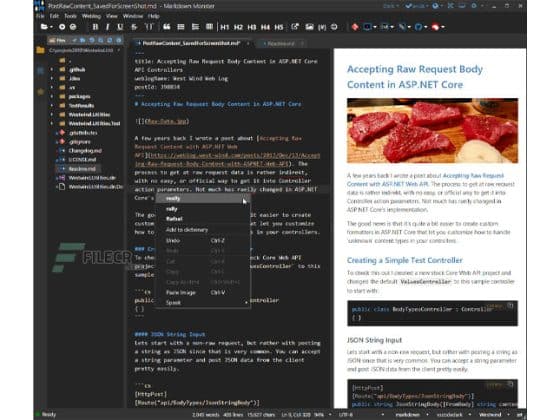This screenshot has height=420, width=560.
Task: Insert table icon in toolbar
Action: 209,27
